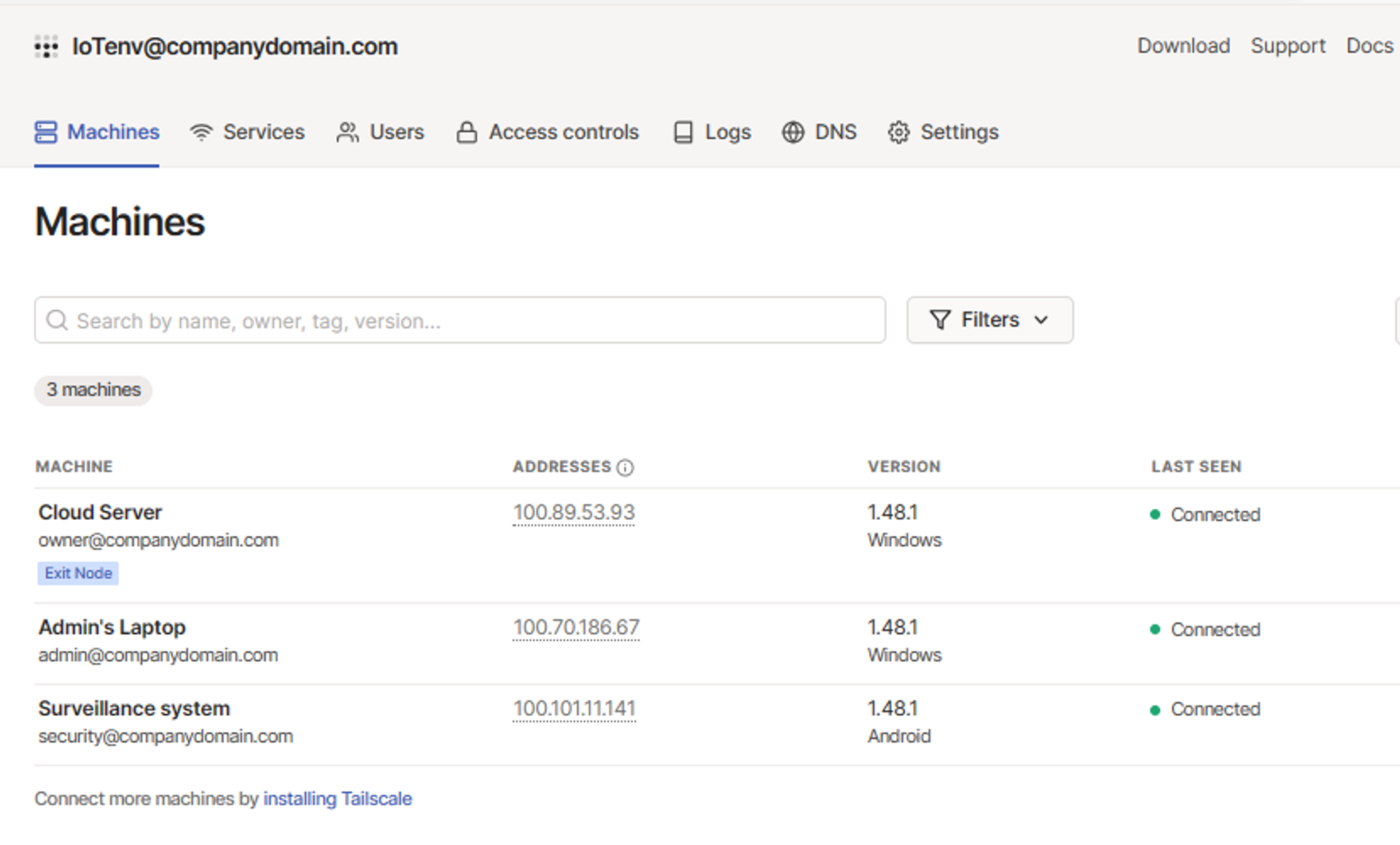Click the Logs book icon
Viewport: 1400px width, 845px height.
tap(683, 132)
